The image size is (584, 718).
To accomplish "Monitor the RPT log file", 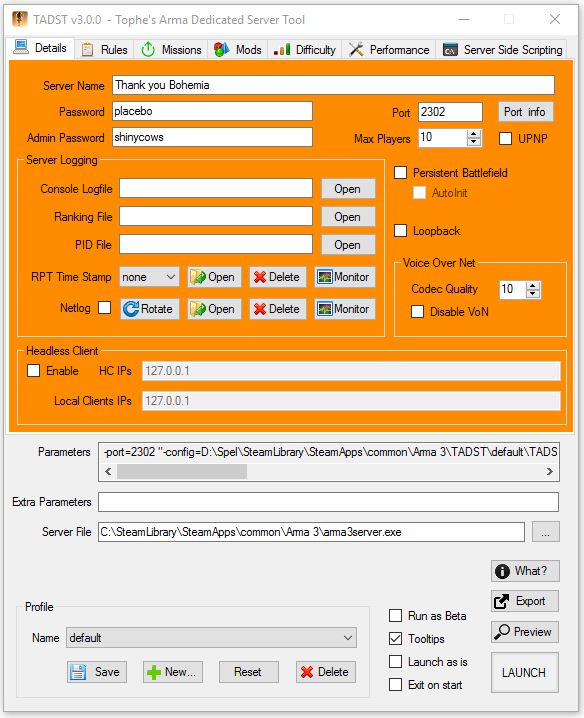I will [x=344, y=277].
